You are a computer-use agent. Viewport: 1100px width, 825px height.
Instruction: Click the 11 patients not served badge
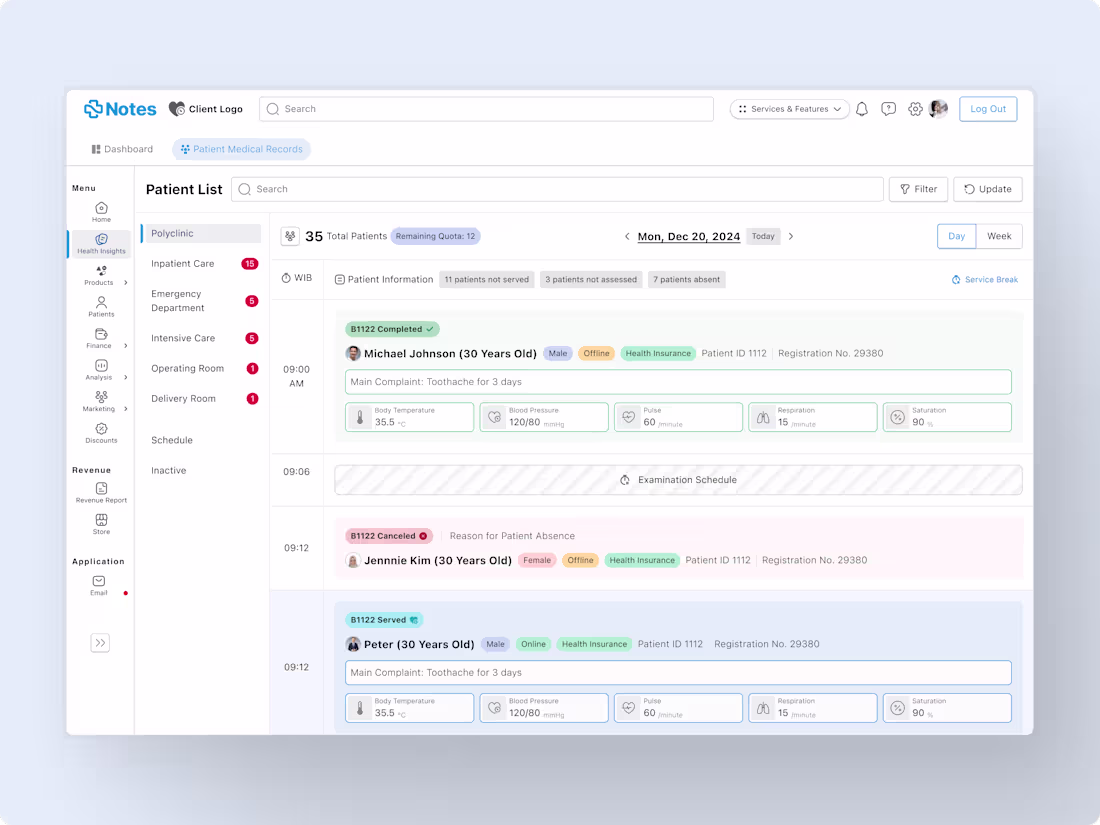coord(487,279)
